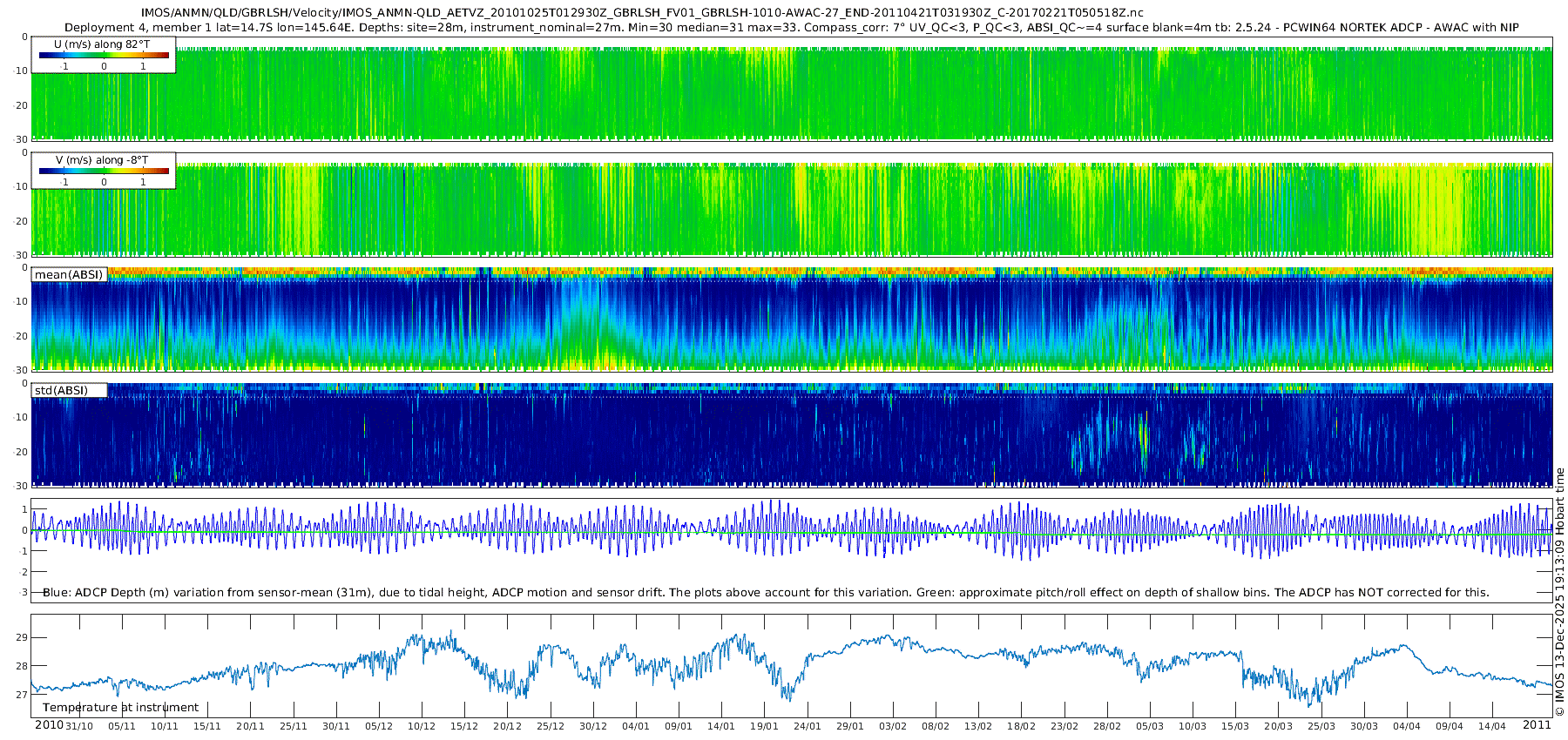Click the "09/04" date tick label
The width and height of the screenshot is (1568, 740).
tap(1450, 726)
